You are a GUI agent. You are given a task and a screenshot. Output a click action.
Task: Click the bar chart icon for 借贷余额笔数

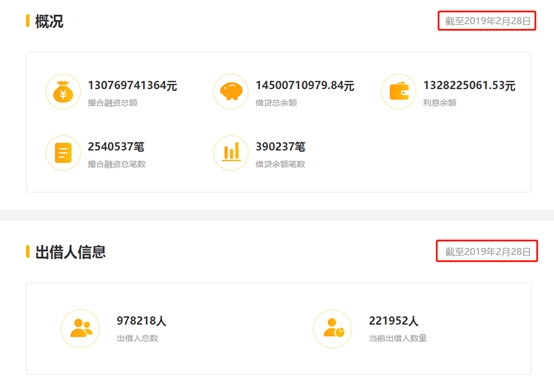tap(231, 153)
